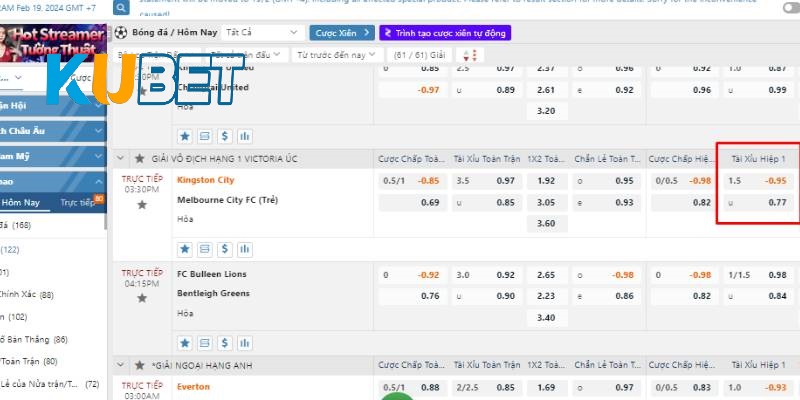Screen dimensions: 800x400
Task: Star the Giải Vô Địch Hạng 1 Victoria Úc league
Action: [141, 159]
